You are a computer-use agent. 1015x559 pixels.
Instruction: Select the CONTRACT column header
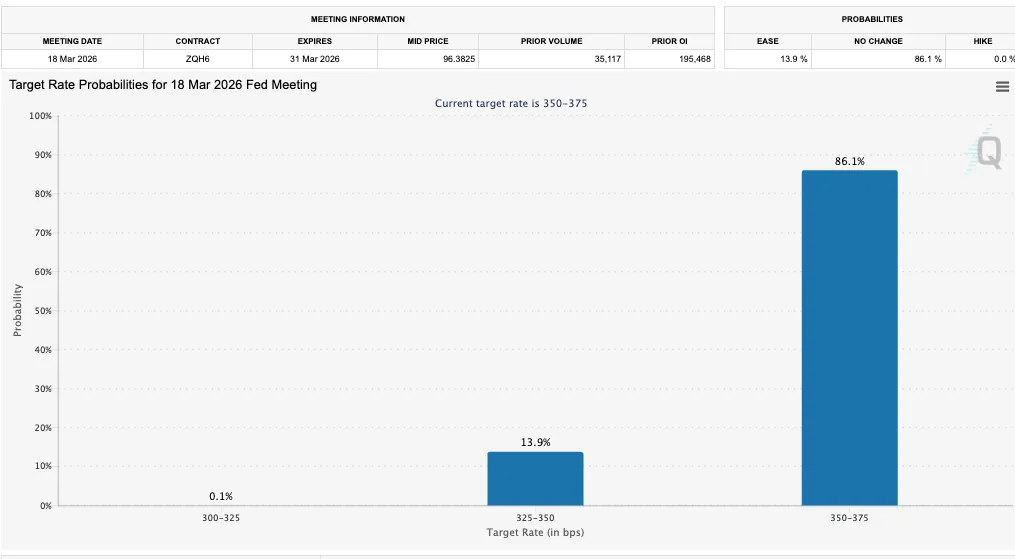point(198,41)
